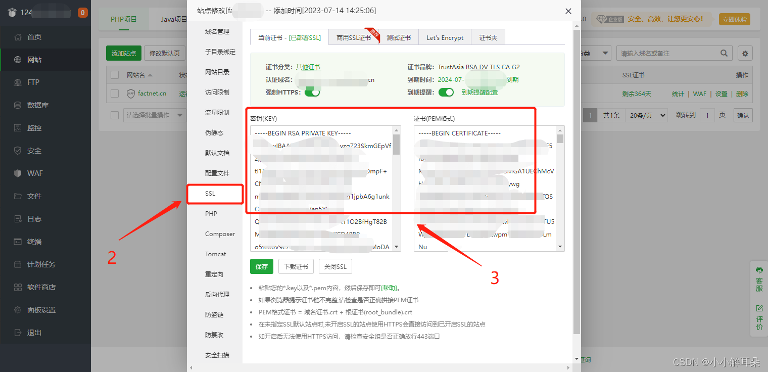Open 子目录绑定 in dialog menu

click(x=220, y=51)
